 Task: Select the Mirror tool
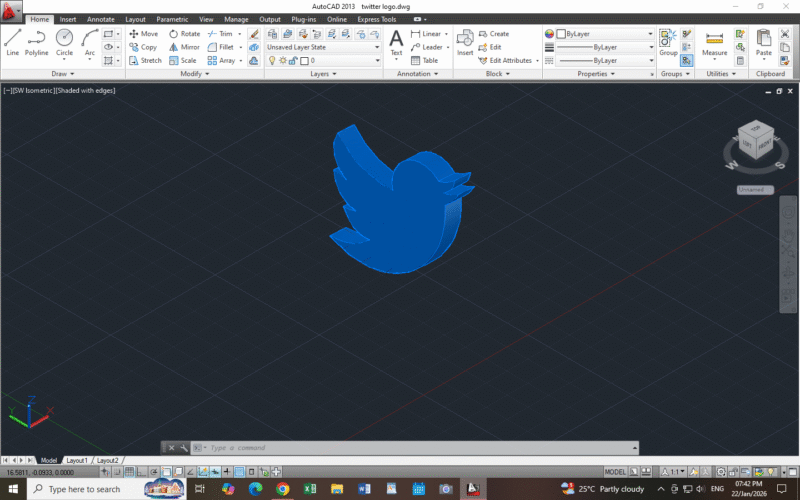pyautogui.click(x=184, y=47)
